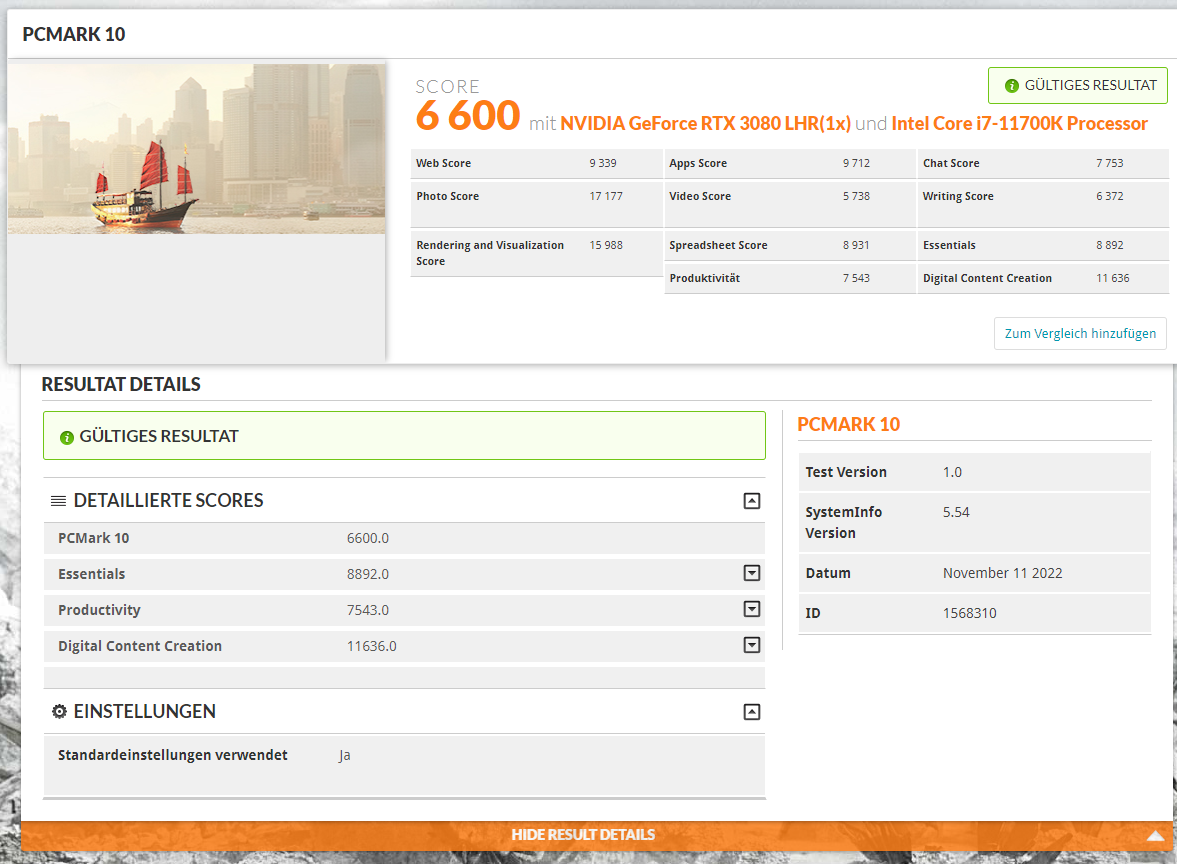Click the up arrow on the Hide Result Details bar
The height and width of the screenshot is (864, 1177).
1155,835
